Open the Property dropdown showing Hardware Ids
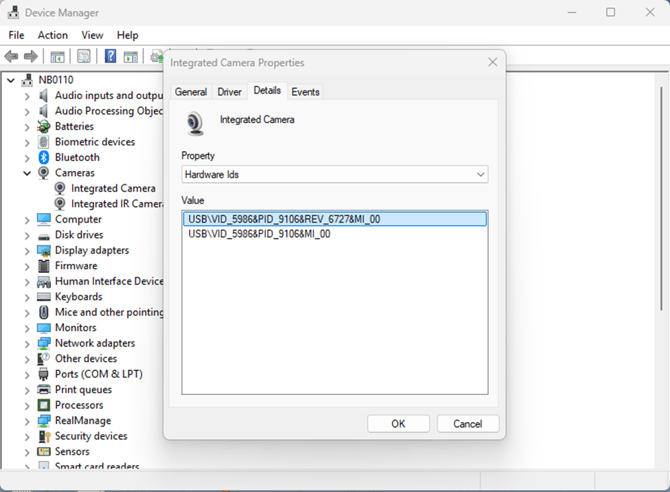 pos(334,174)
